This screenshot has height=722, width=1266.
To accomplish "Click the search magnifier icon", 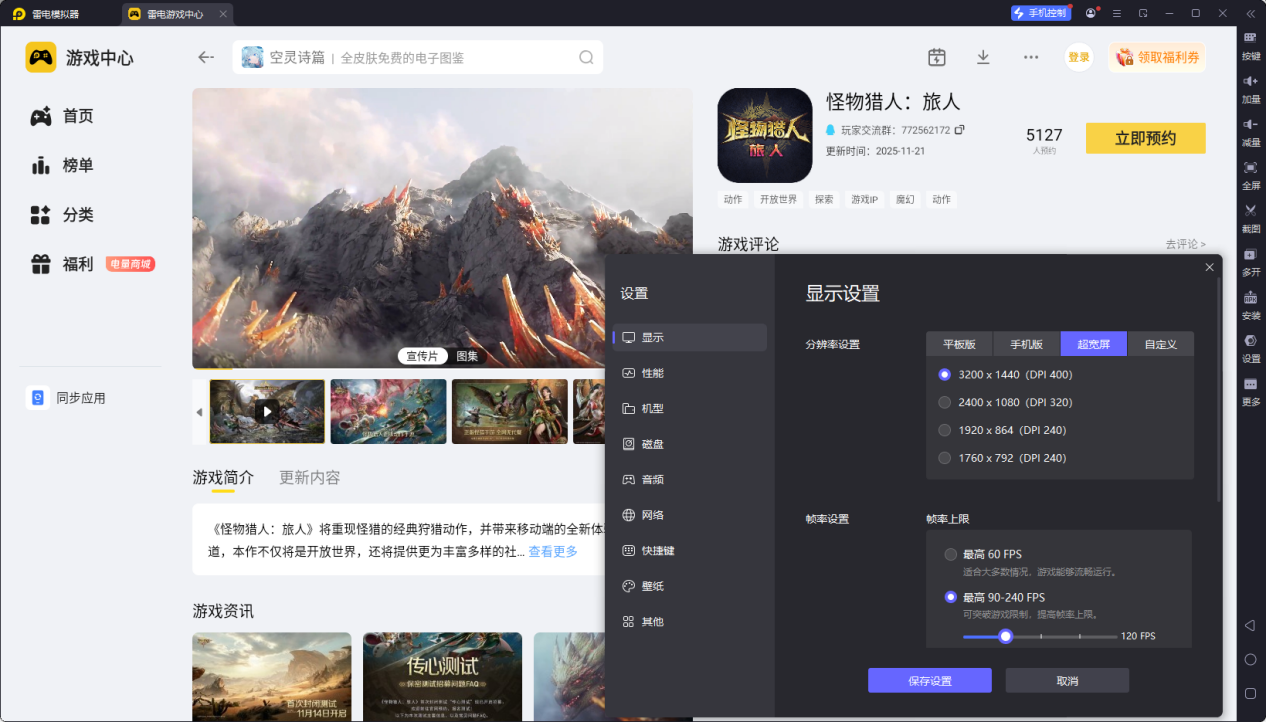I will pyautogui.click(x=586, y=57).
